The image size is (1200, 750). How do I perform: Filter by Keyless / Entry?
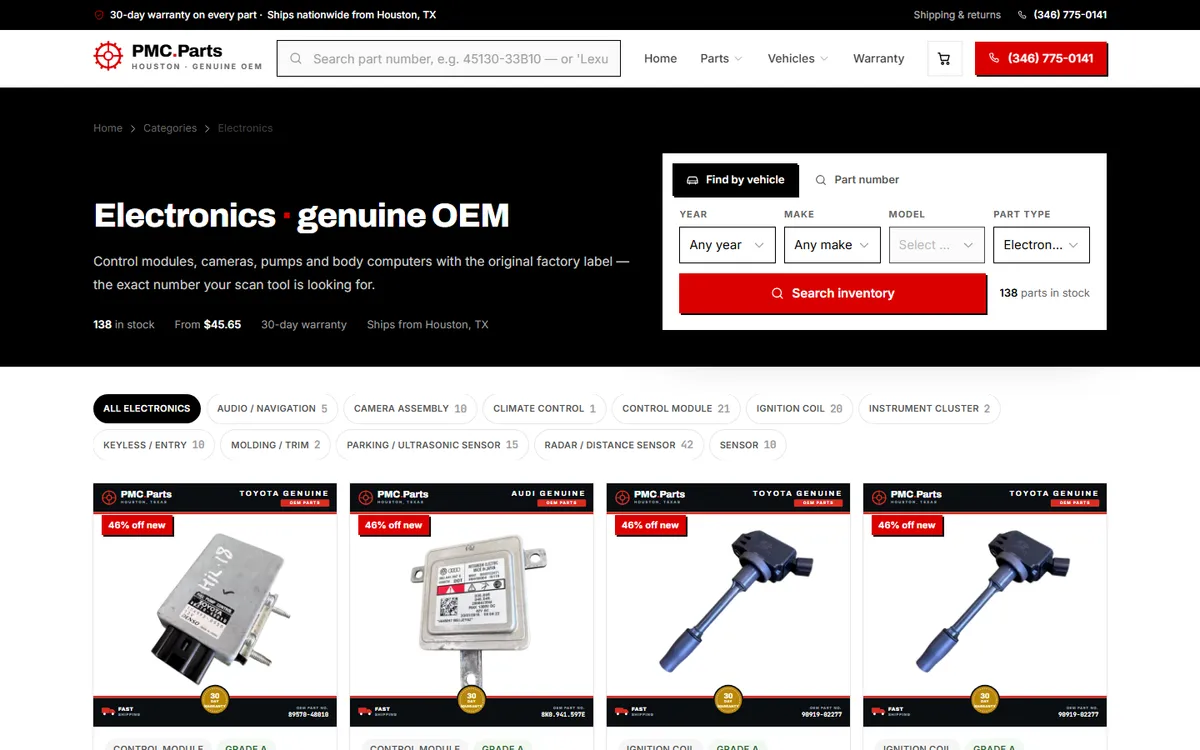154,445
